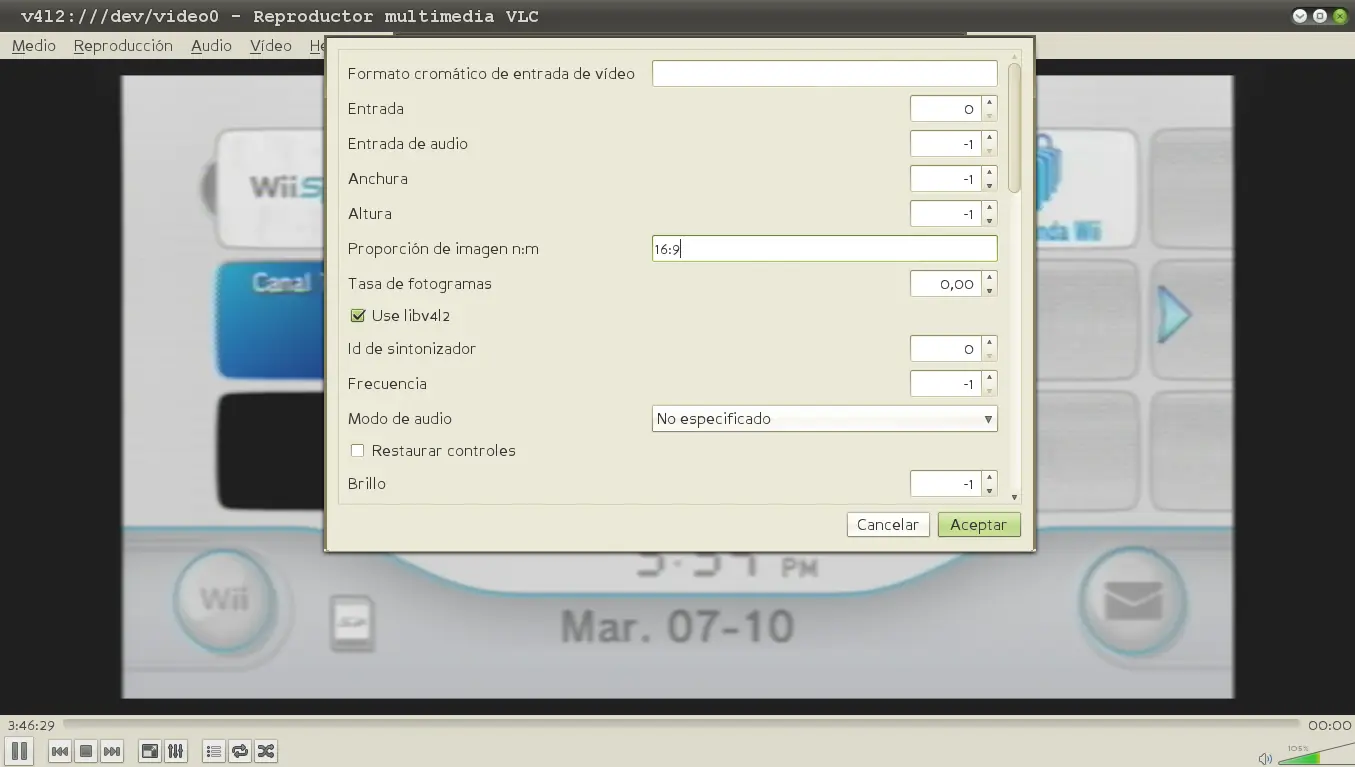The width and height of the screenshot is (1355, 767).
Task: Expand the Modo de audio dropdown
Action: point(824,419)
